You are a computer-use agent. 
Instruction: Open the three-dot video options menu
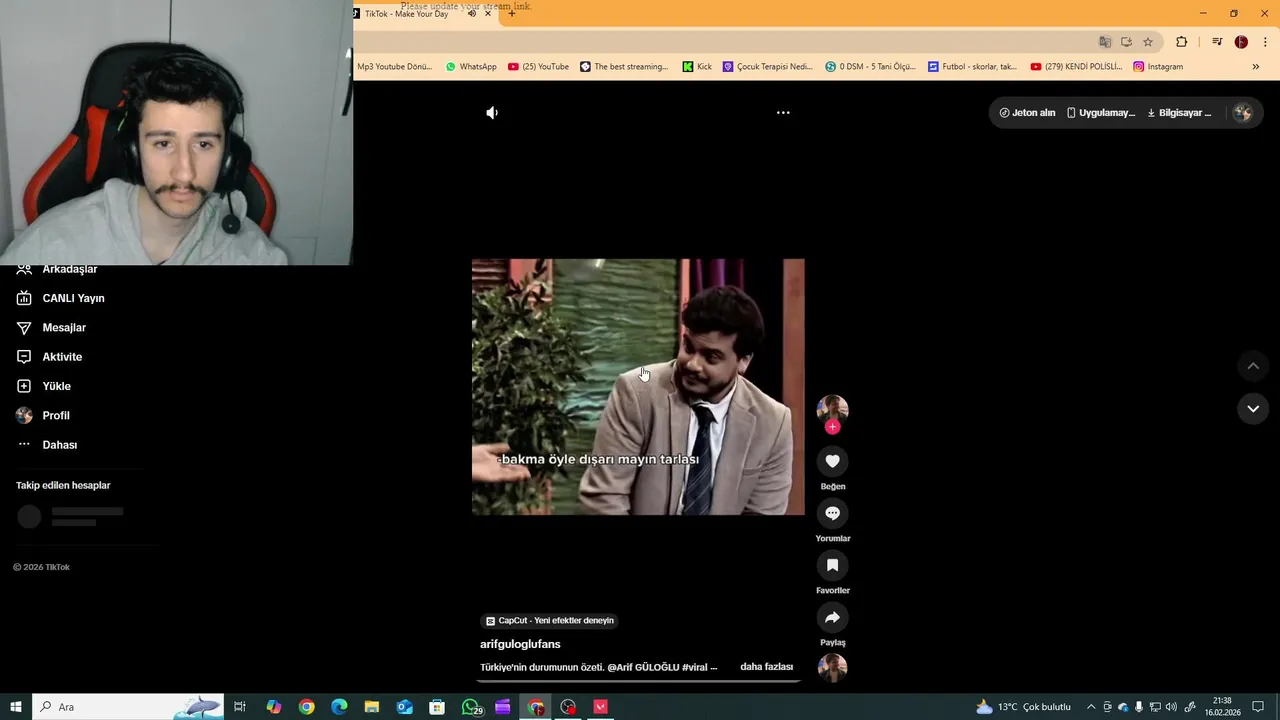pos(783,113)
